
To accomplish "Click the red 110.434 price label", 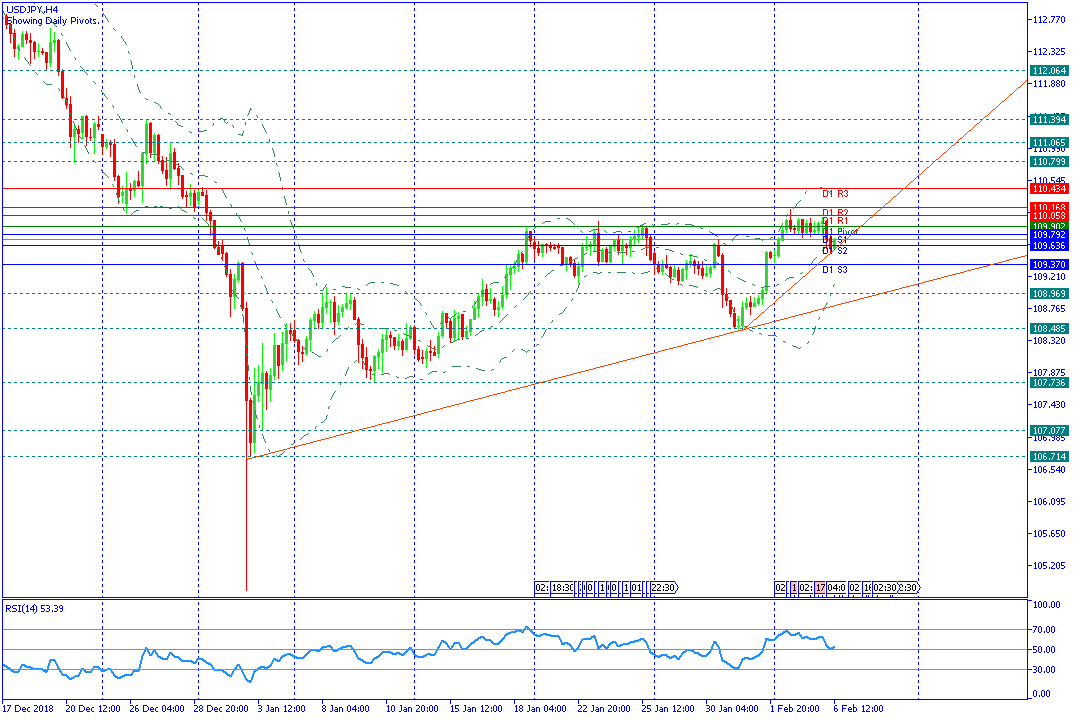I will [1049, 188].
